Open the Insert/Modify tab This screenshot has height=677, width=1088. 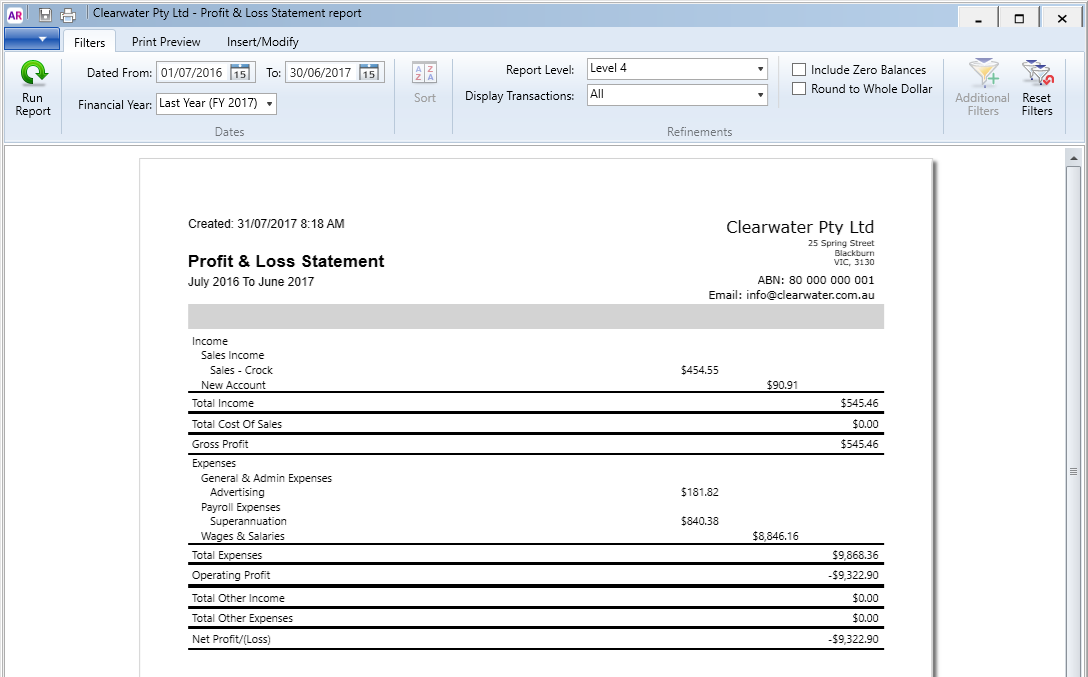[x=262, y=42]
